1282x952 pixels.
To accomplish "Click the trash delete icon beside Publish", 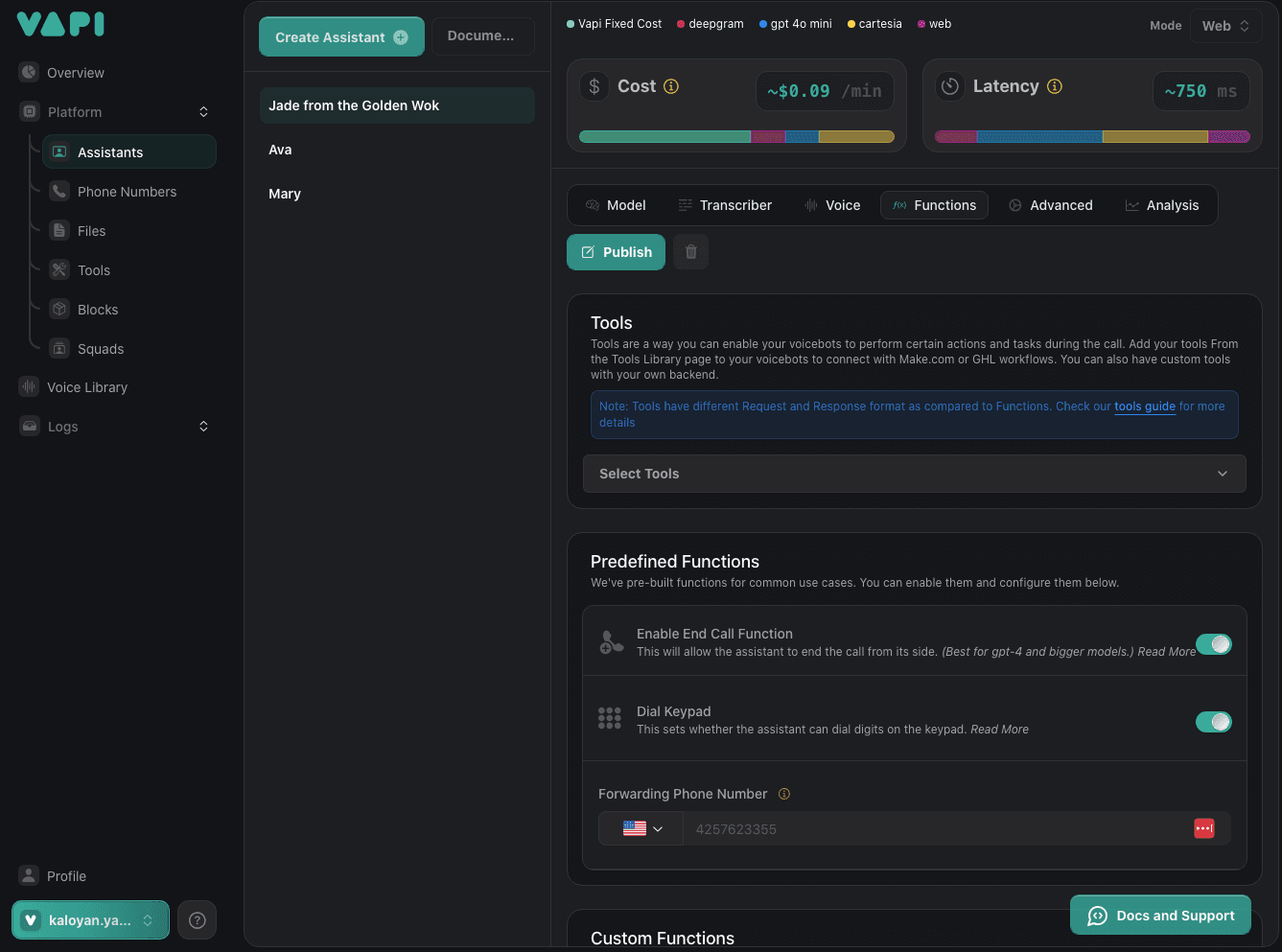I will pos(690,252).
